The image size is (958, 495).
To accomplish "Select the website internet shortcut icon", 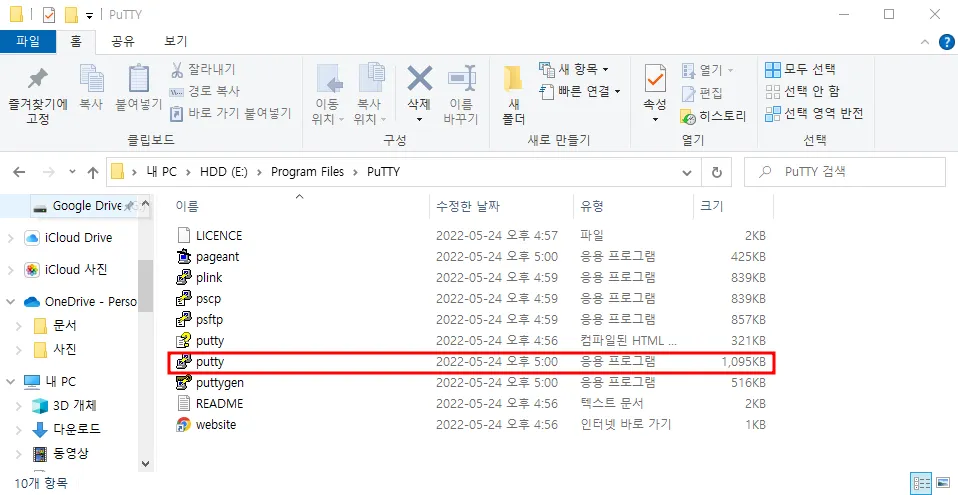I will [184, 425].
